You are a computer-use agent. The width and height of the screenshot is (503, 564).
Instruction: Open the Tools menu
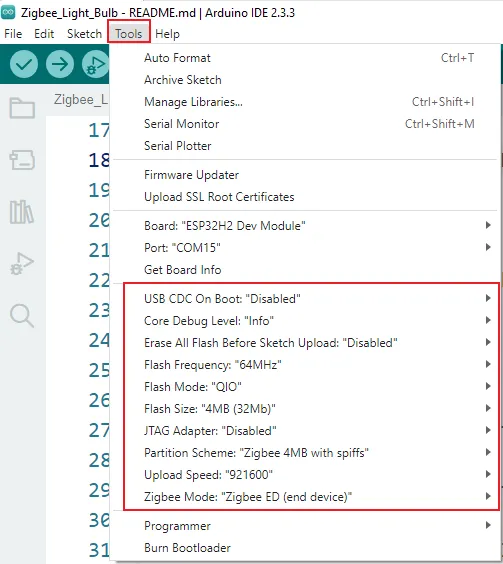coord(128,34)
